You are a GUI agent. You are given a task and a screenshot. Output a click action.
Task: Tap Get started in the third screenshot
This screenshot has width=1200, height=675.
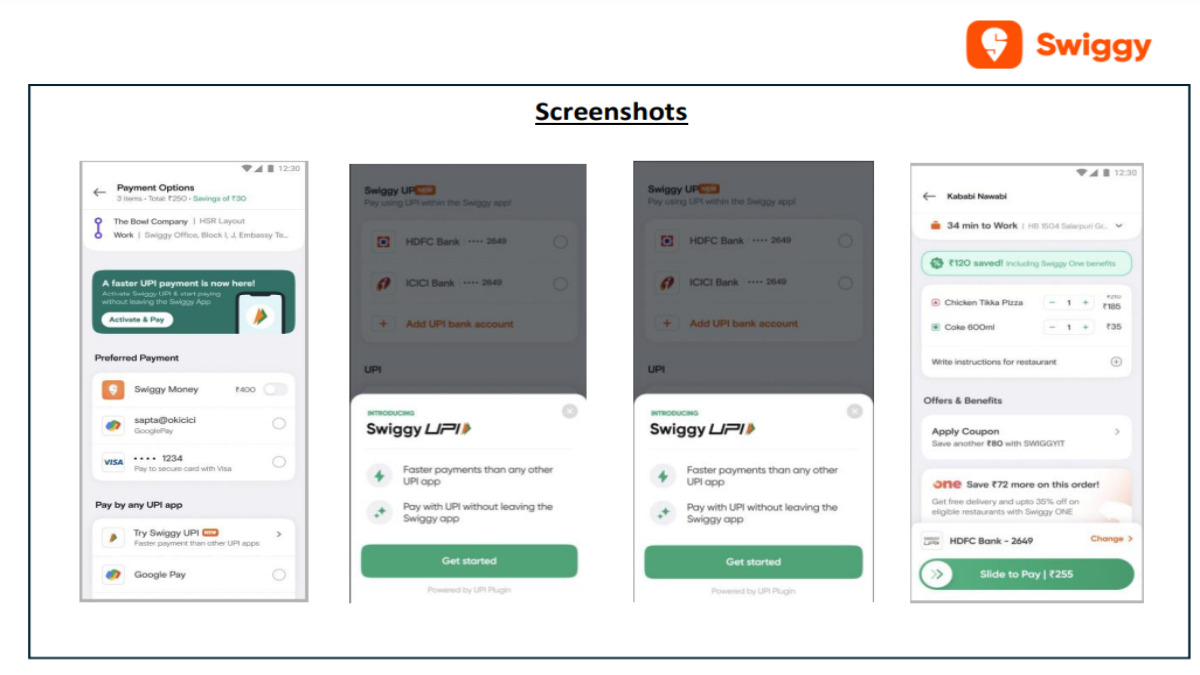[753, 562]
